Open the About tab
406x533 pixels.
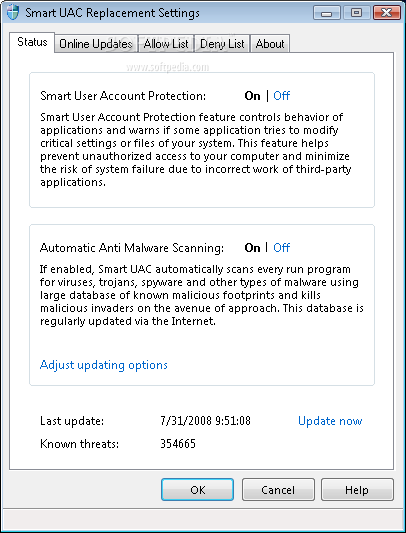click(270, 44)
